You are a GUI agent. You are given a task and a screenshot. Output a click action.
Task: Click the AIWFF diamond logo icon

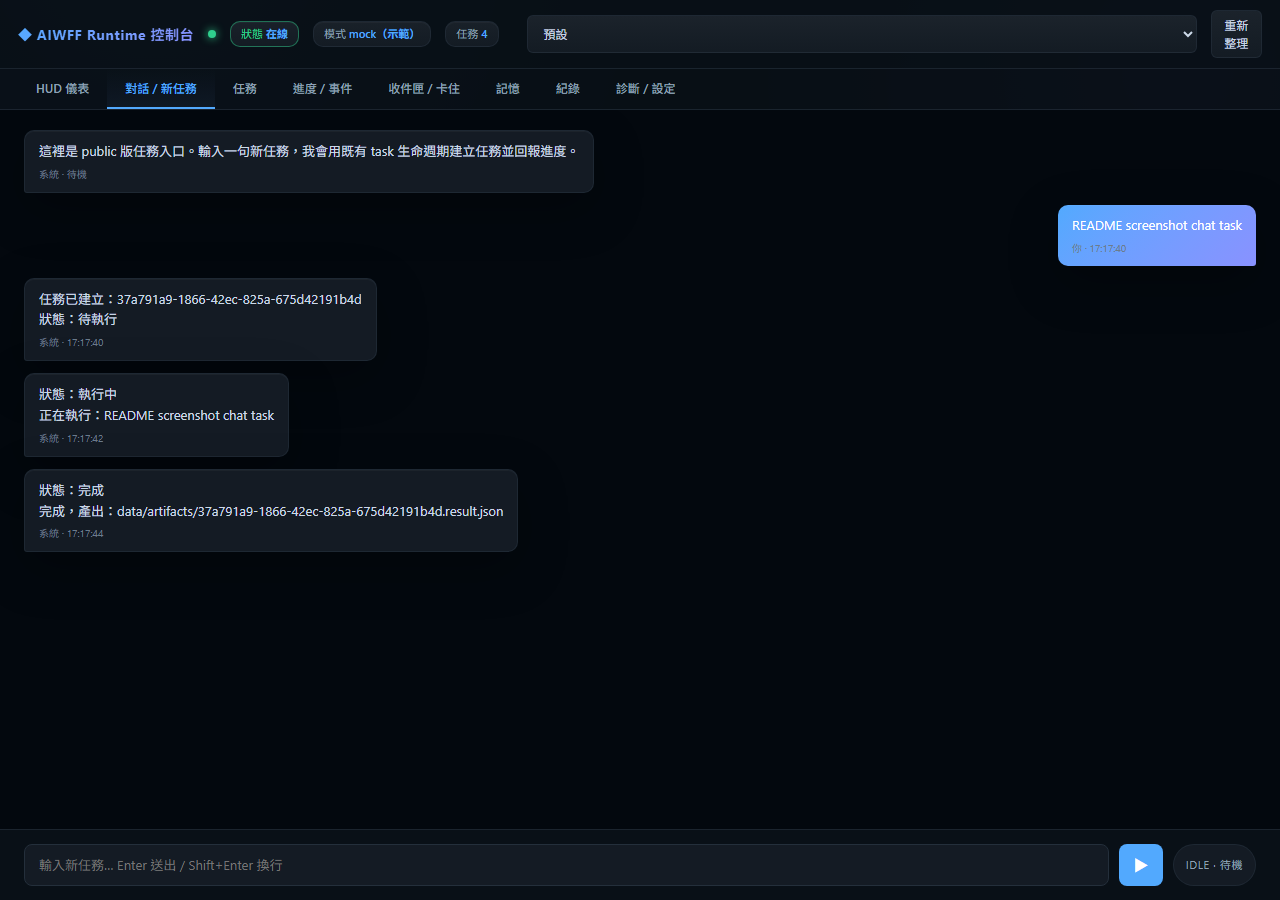click(25, 34)
